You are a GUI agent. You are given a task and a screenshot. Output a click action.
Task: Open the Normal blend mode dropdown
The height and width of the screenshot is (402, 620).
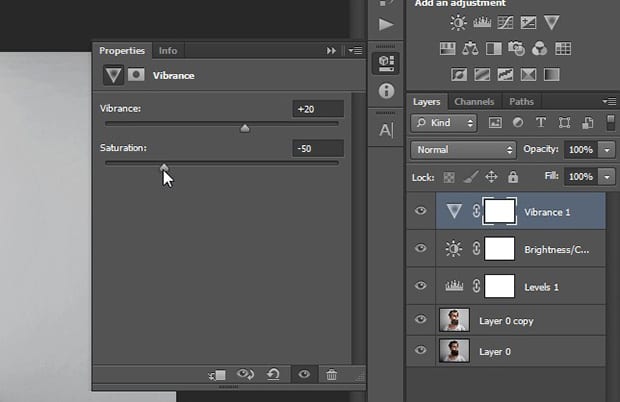click(x=463, y=150)
